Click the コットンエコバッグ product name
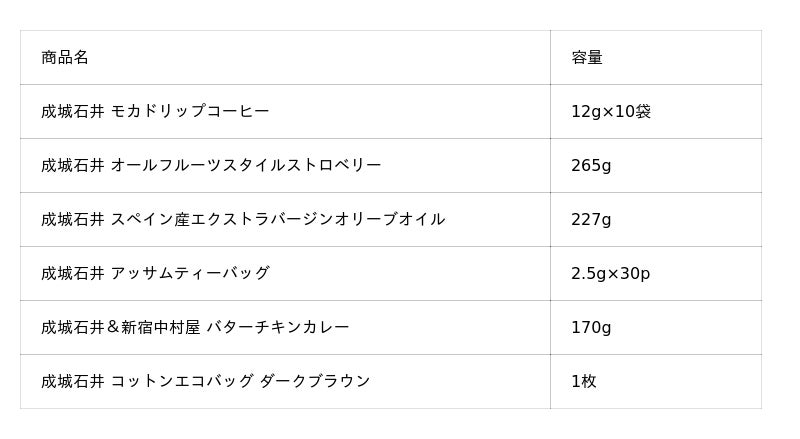800x439 pixels. click(x=181, y=382)
